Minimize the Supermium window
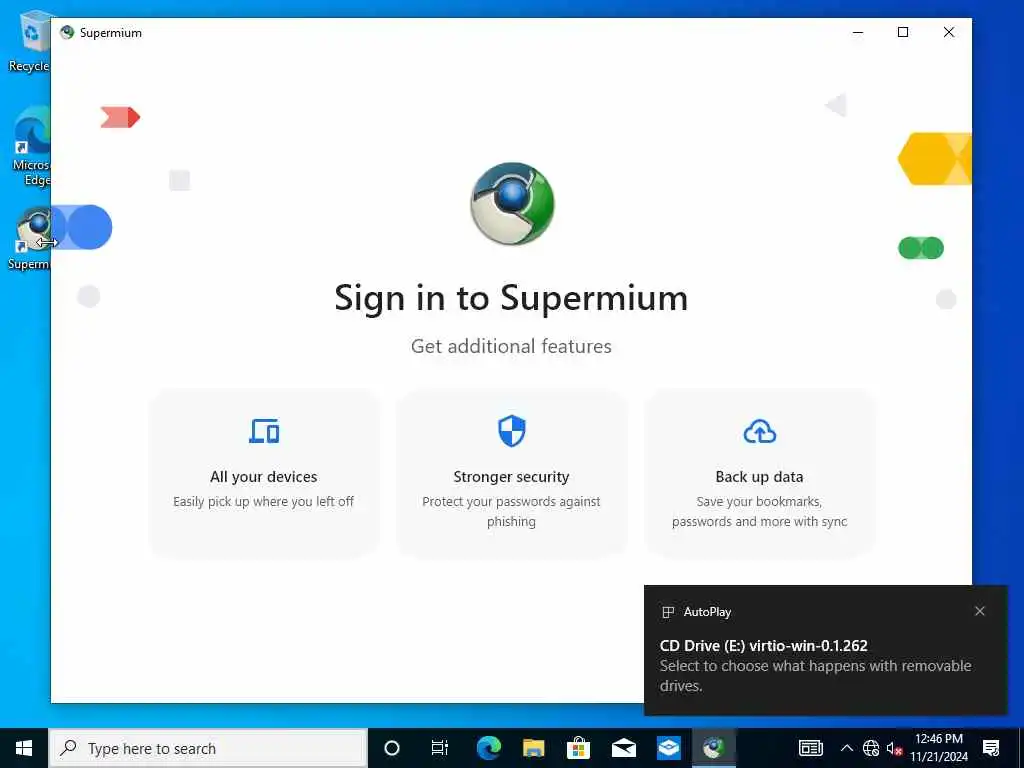 pos(858,32)
